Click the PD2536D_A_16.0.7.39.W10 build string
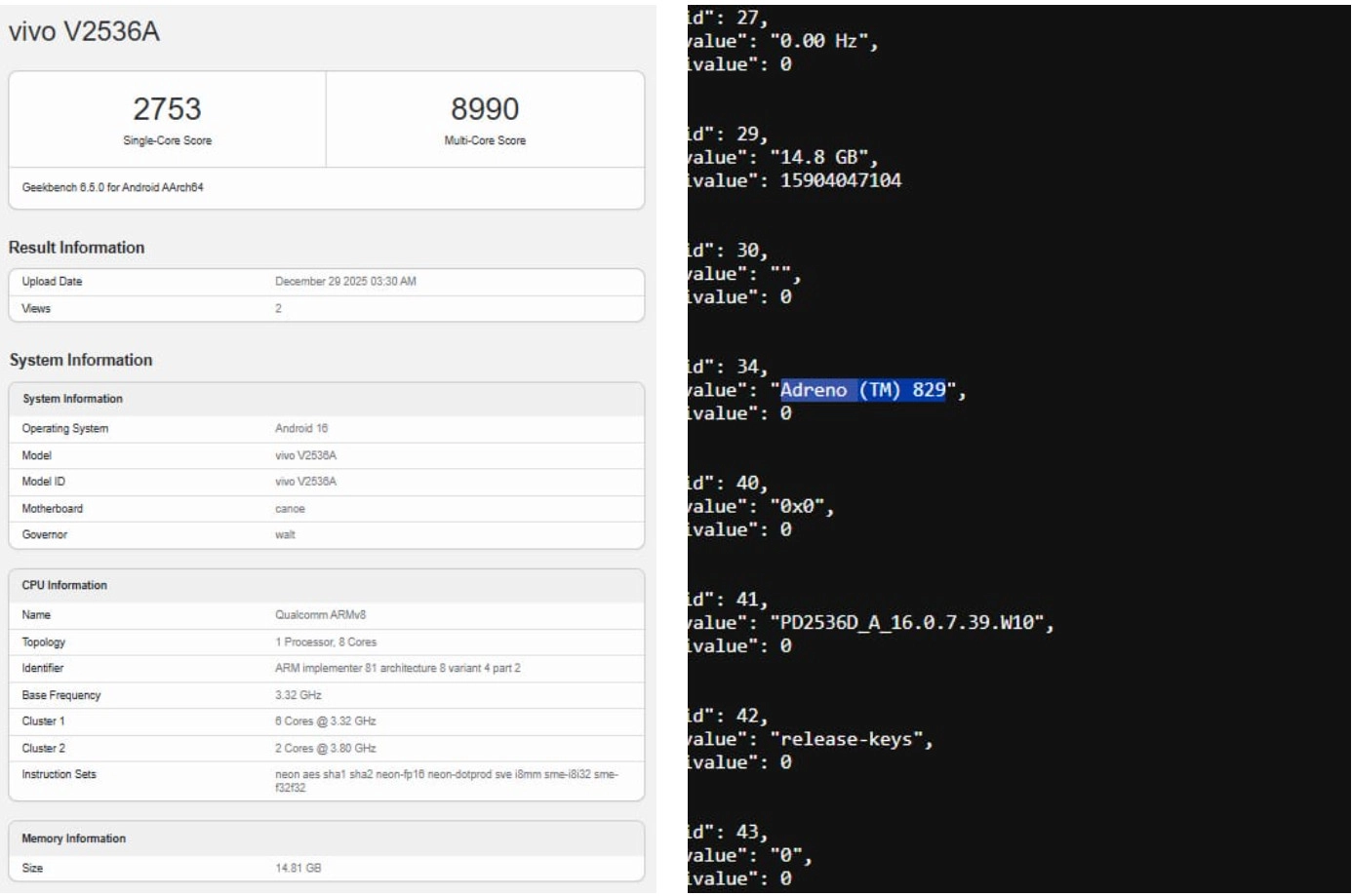Image resolution: width=1352 pixels, height=896 pixels. [911, 623]
